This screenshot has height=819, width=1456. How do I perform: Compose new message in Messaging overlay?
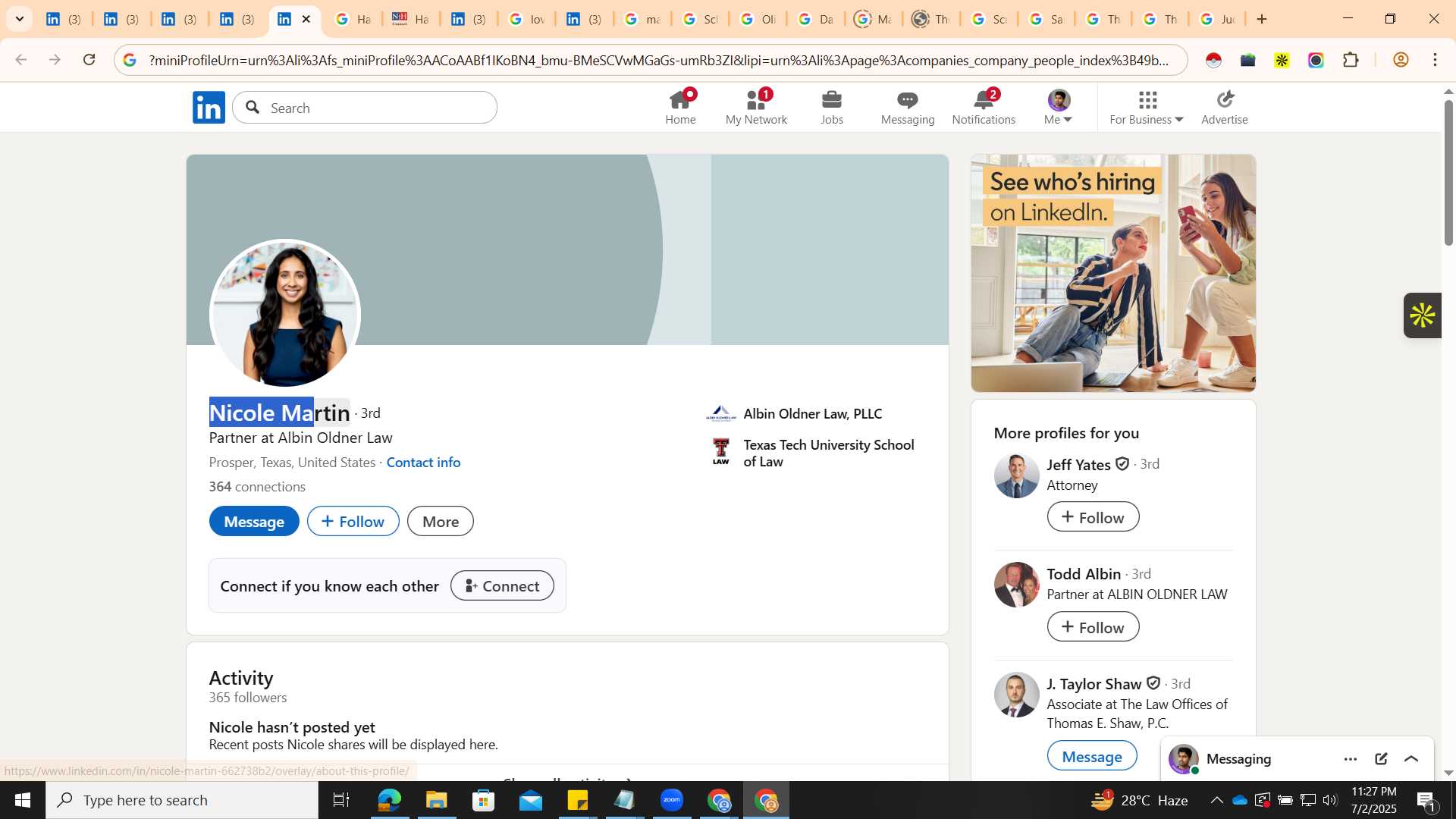[1381, 759]
